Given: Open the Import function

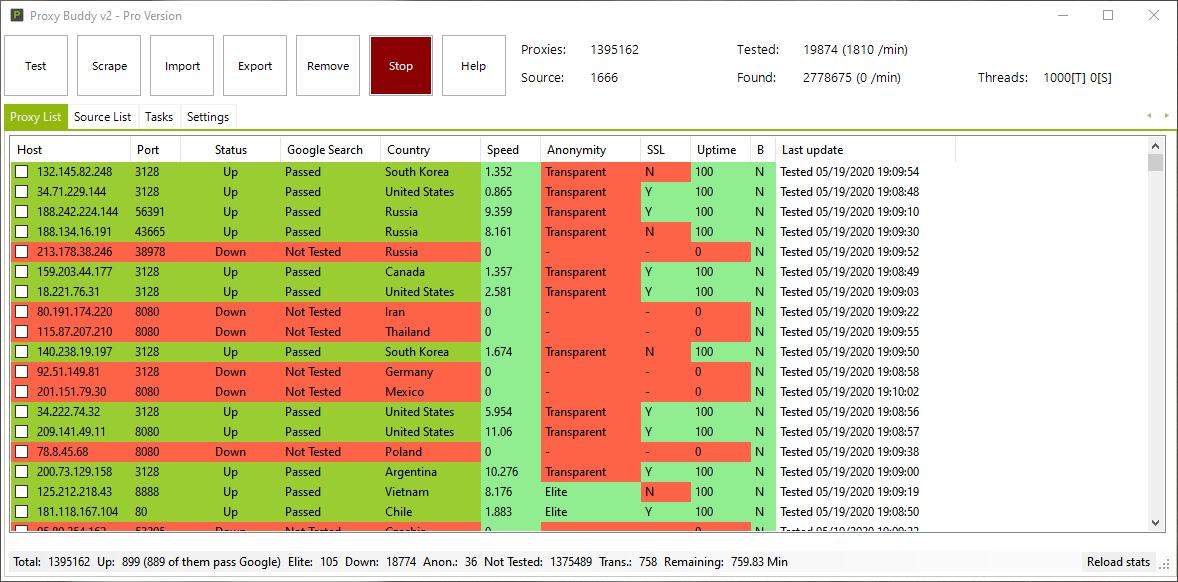Looking at the screenshot, I should point(182,66).
